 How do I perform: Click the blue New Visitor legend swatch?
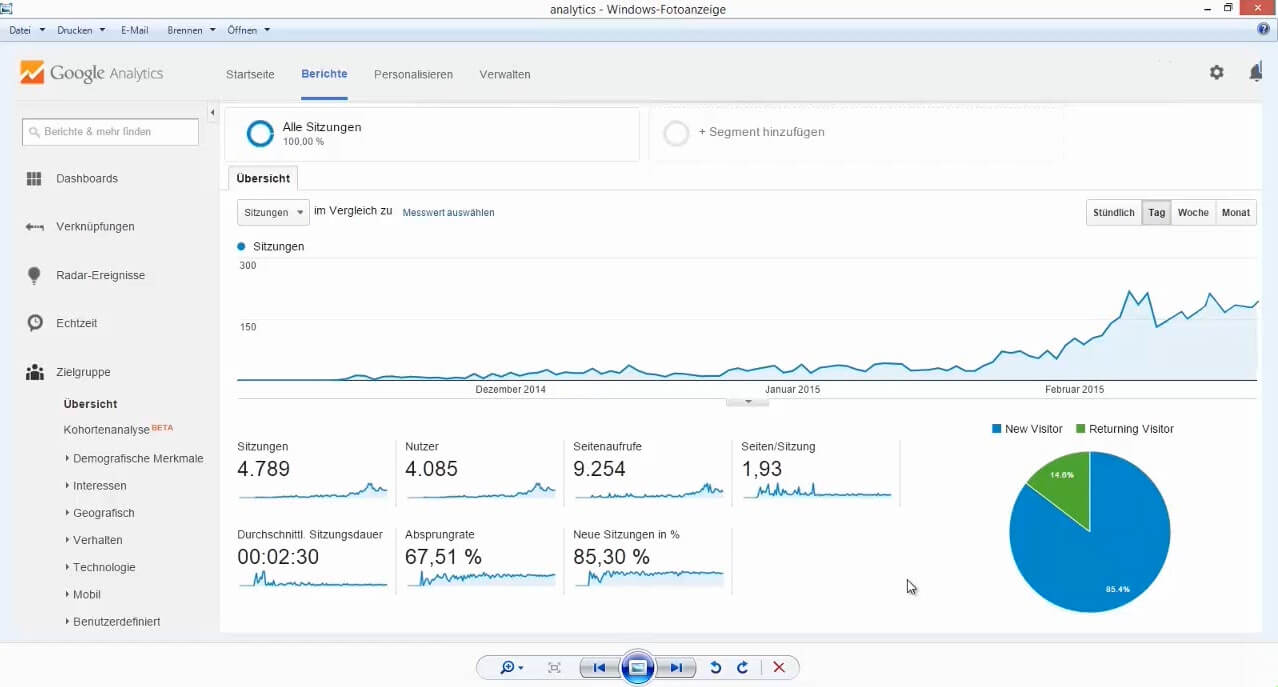996,429
